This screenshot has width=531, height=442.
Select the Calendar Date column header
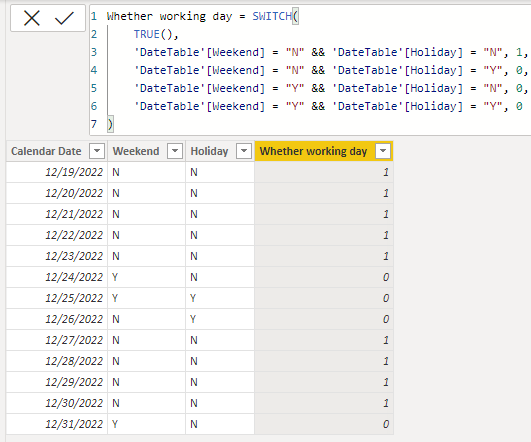[x=57, y=151]
